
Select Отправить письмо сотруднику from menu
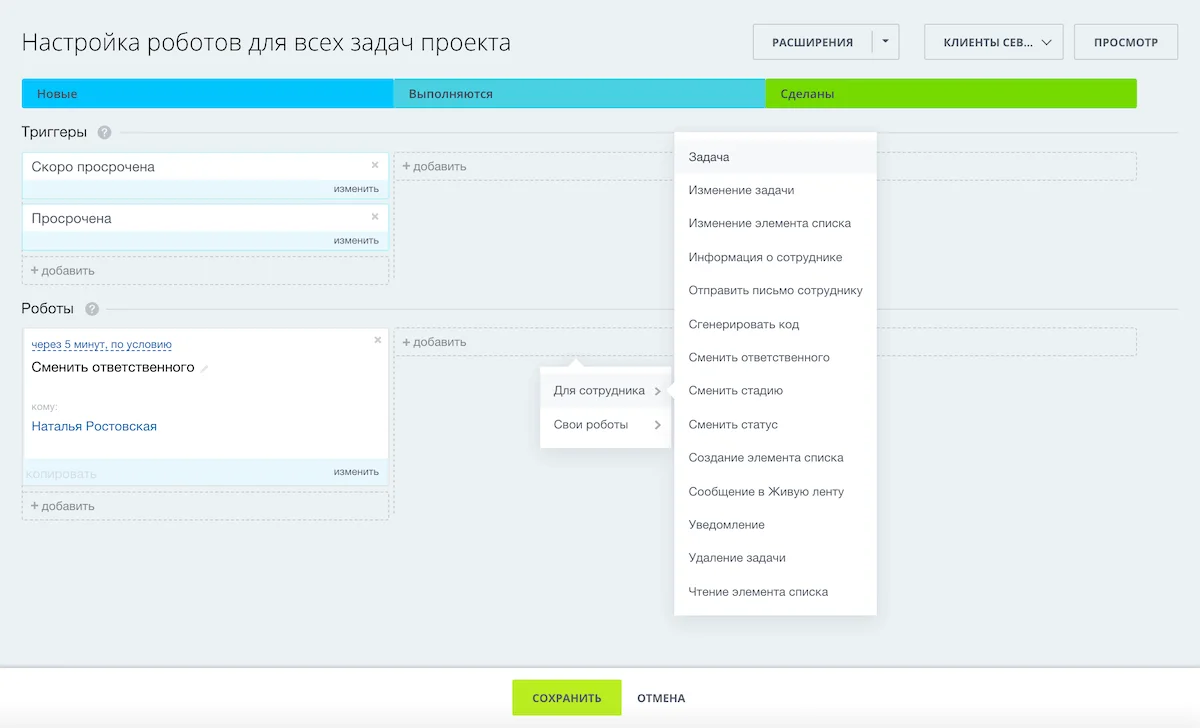click(775, 291)
